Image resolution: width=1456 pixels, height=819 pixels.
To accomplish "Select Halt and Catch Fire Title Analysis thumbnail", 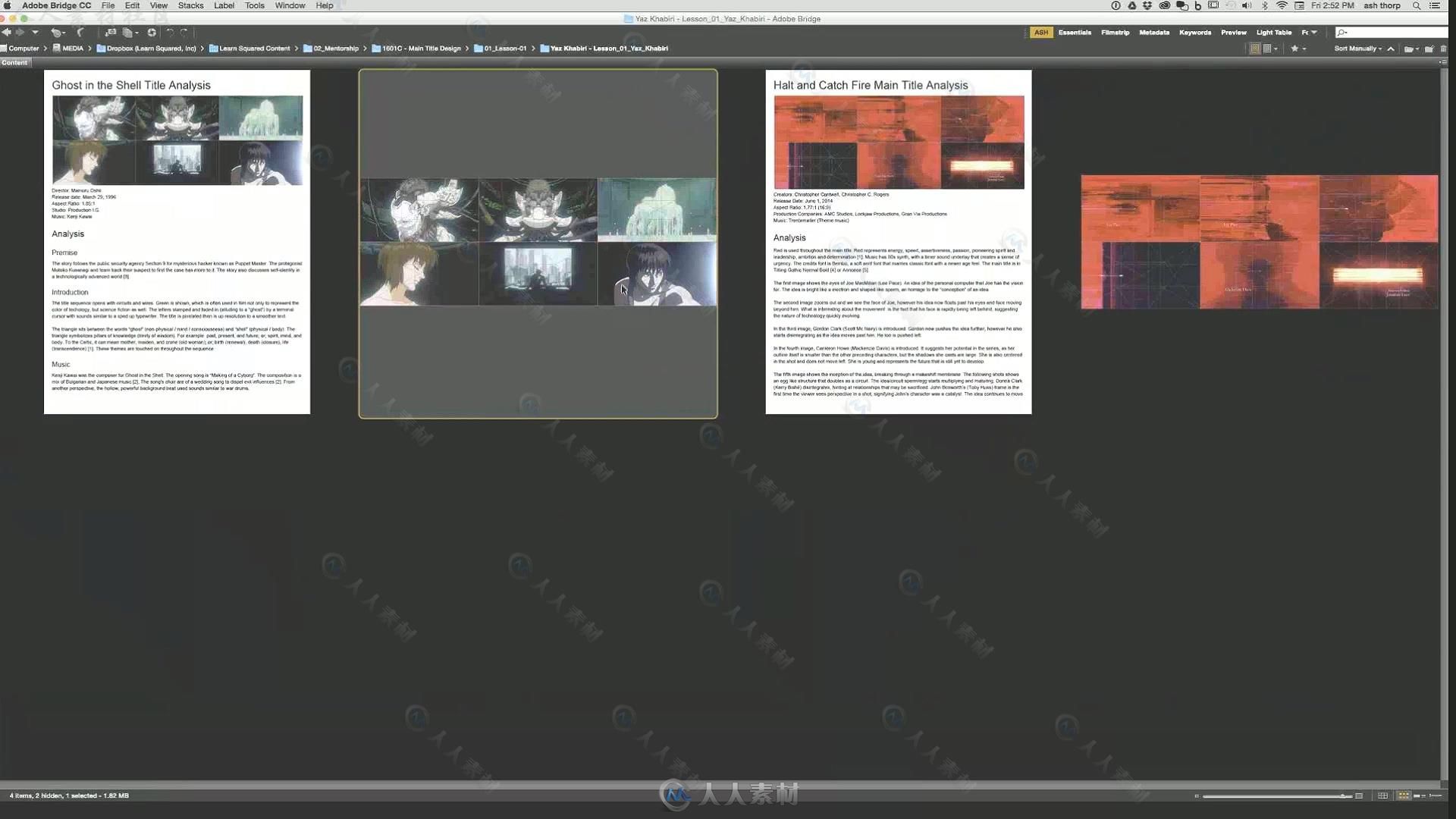I will (x=899, y=242).
